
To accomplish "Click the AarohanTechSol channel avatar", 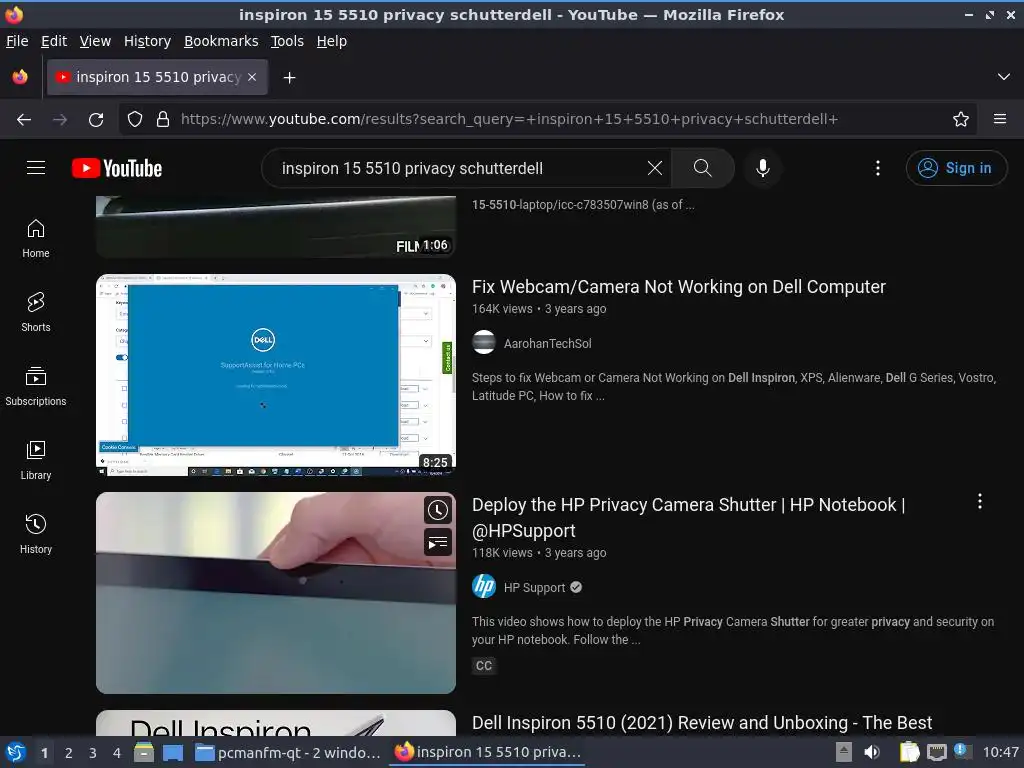I will pyautogui.click(x=484, y=342).
